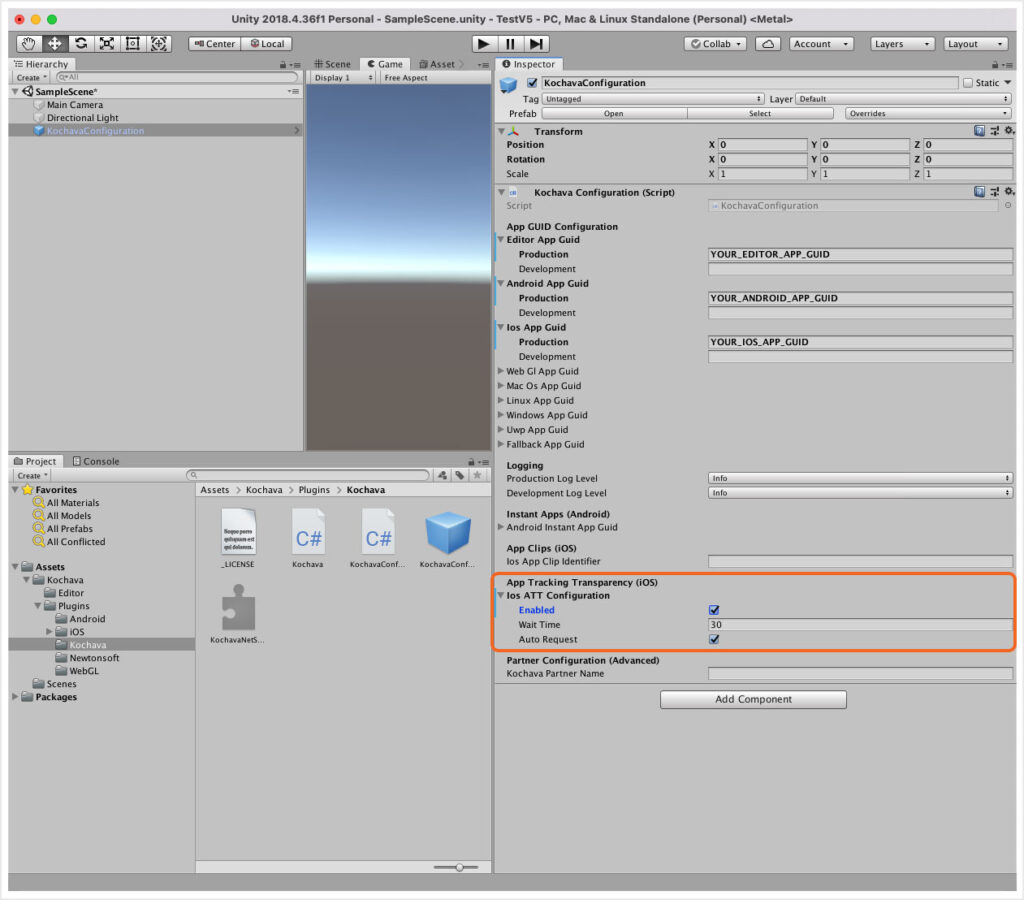Select the Hand tool in toolbar
Image resolution: width=1024 pixels, height=900 pixels.
29,44
